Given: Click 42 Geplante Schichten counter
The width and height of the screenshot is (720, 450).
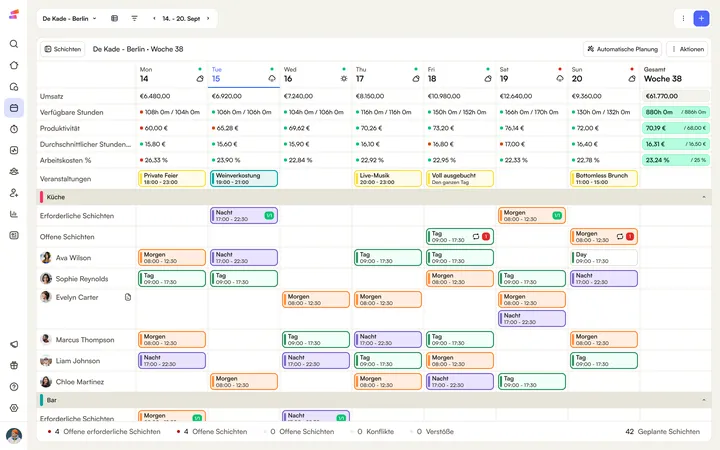Looking at the screenshot, I should click(x=663, y=432).
